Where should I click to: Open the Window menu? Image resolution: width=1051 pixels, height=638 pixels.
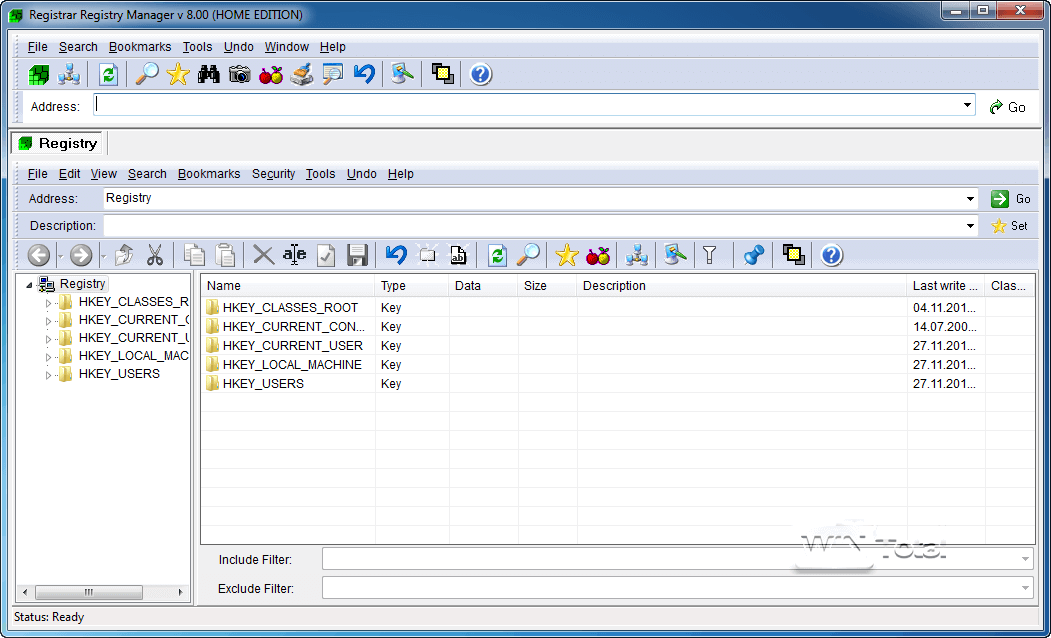286,47
